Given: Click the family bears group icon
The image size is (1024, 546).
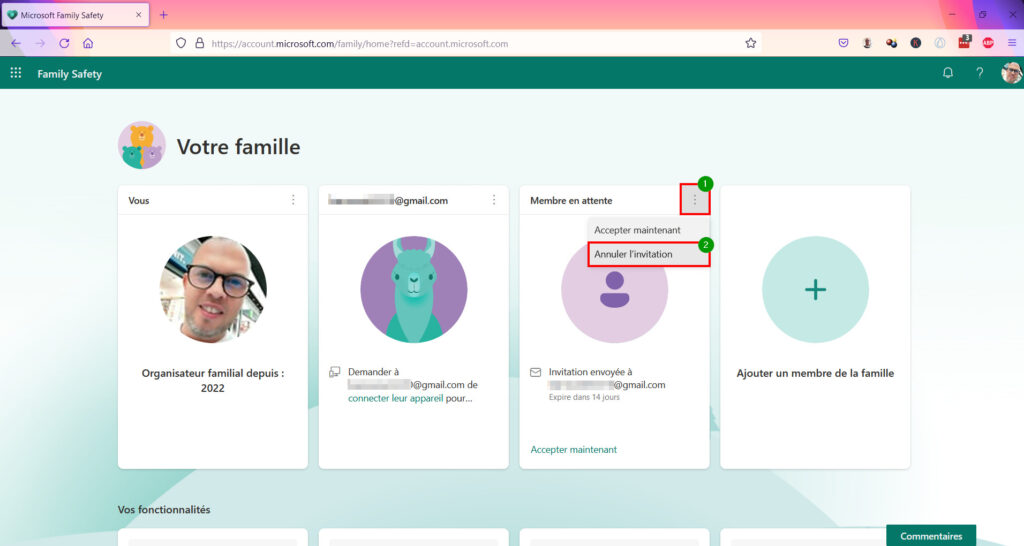Looking at the screenshot, I should 142,145.
